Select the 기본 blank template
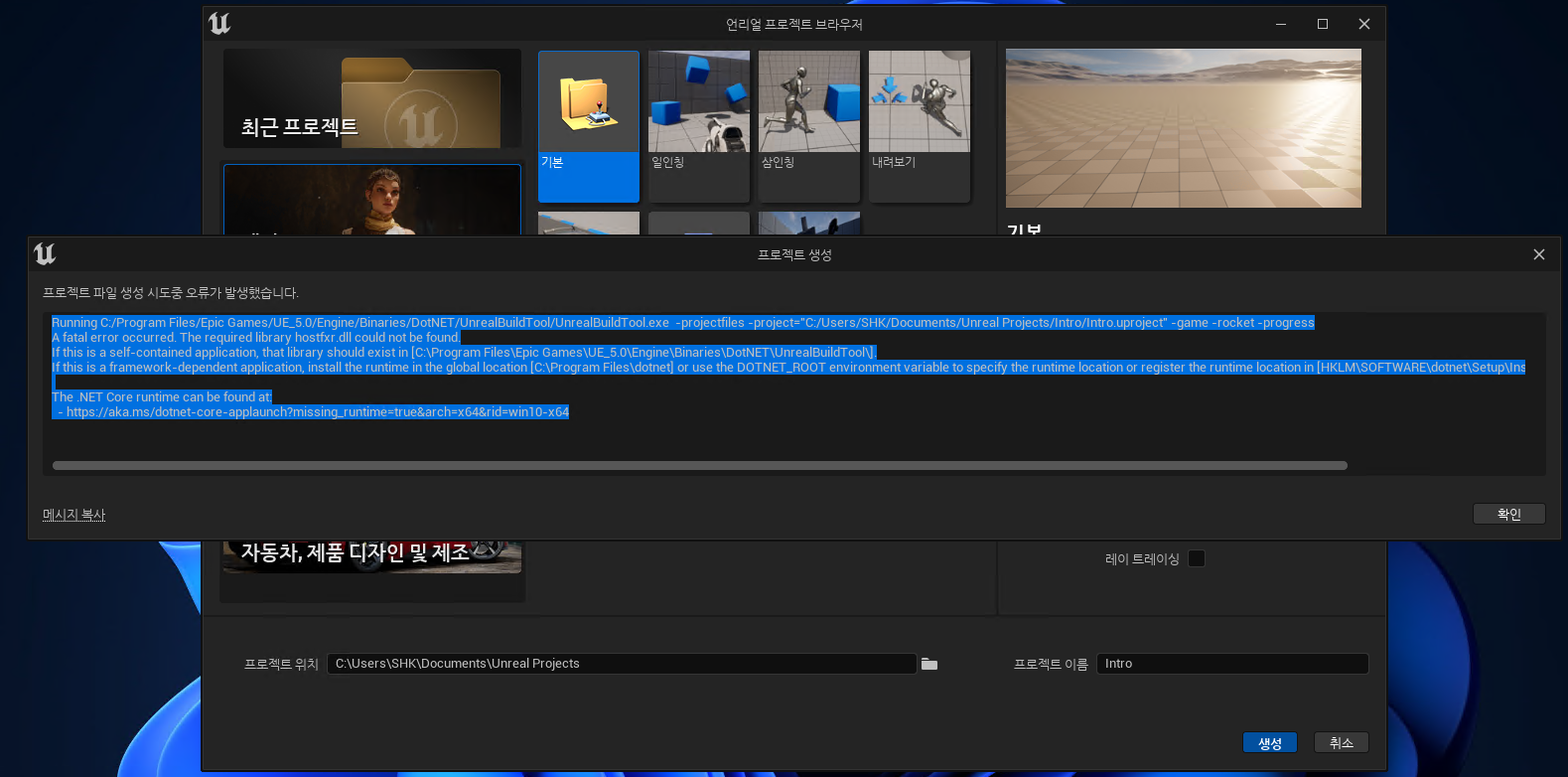 point(589,126)
